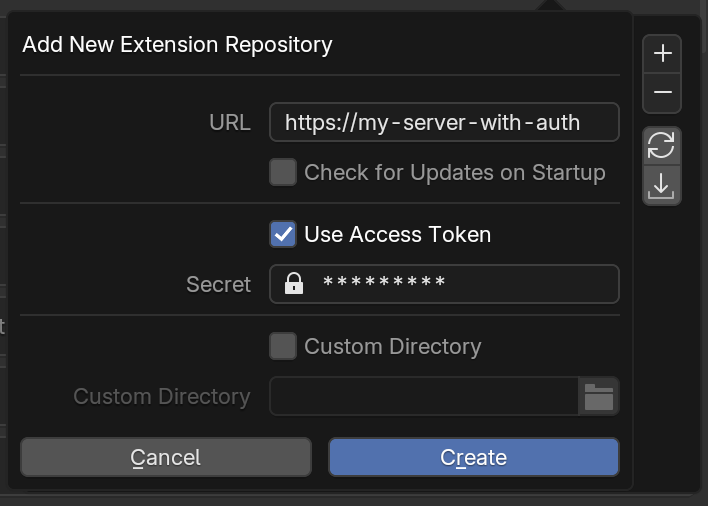Click the download-arrow install from disk icon
Screen dimensions: 708x506
coord(662,186)
